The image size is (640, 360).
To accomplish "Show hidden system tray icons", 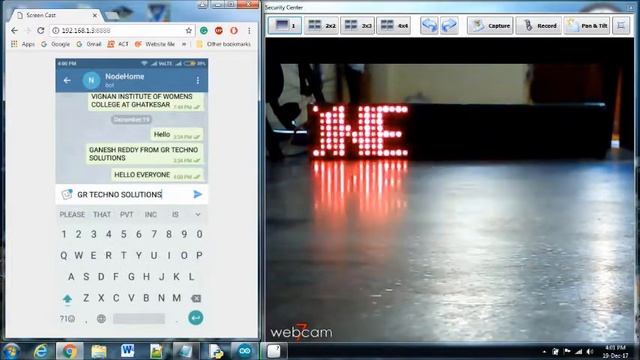I will tap(544, 352).
